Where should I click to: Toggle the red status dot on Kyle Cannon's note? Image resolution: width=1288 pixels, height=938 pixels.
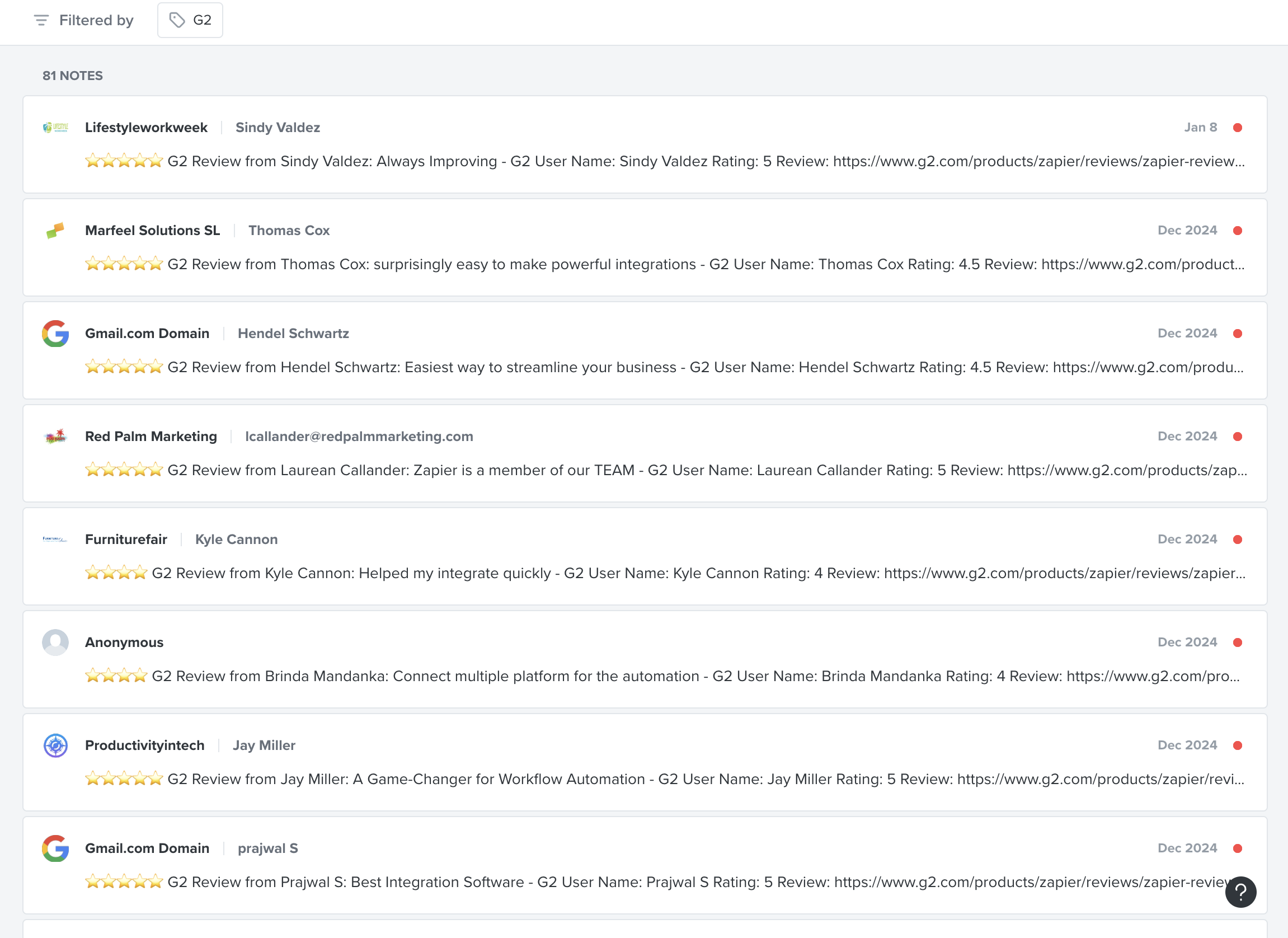[1238, 539]
